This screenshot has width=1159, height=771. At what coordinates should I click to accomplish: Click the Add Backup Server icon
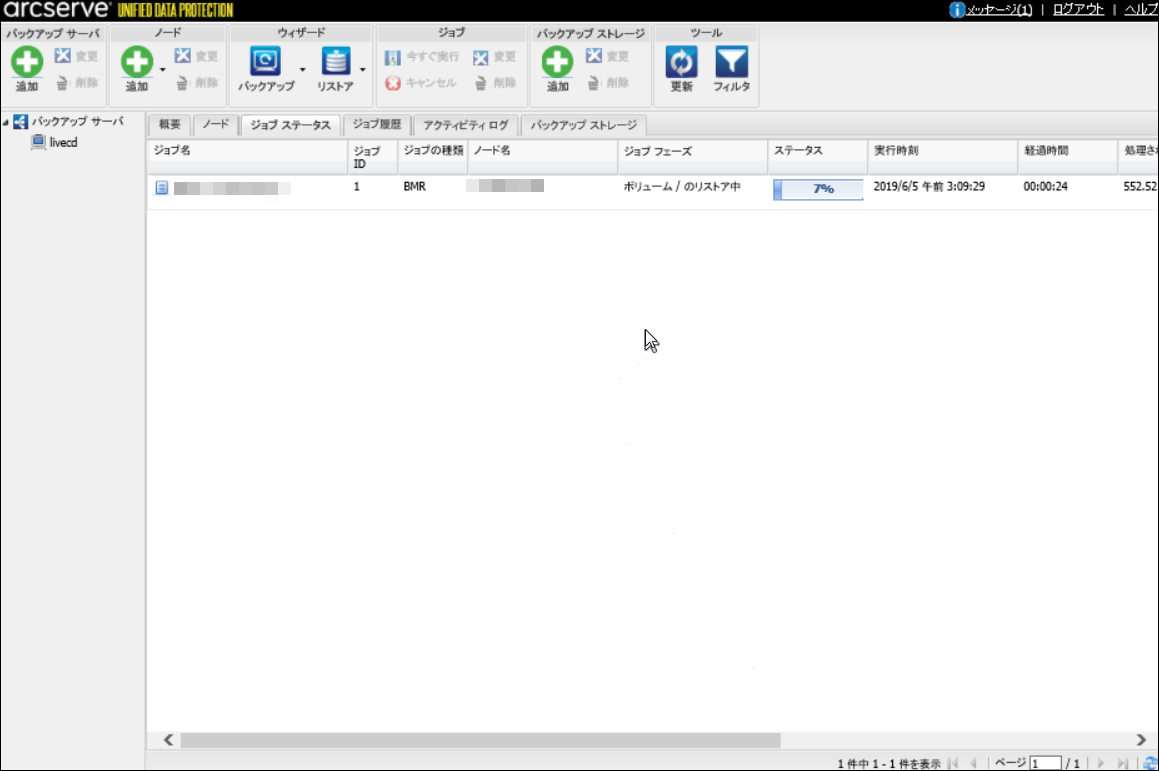pos(27,63)
